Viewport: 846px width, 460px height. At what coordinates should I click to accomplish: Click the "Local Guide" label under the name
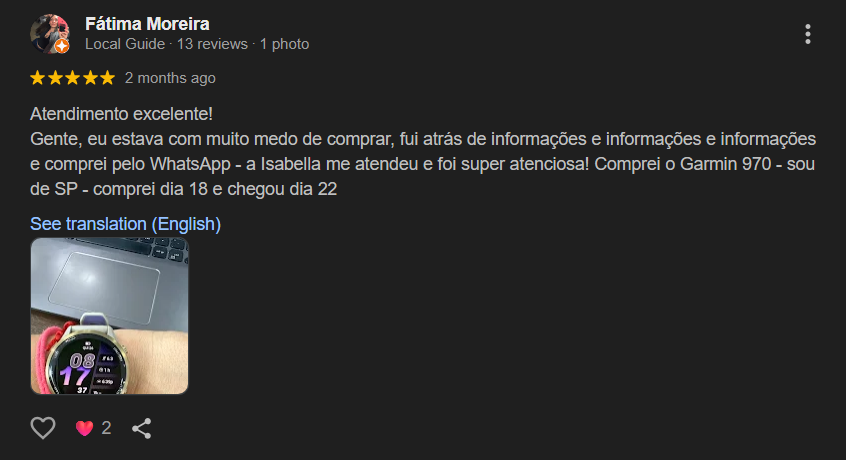[x=126, y=44]
